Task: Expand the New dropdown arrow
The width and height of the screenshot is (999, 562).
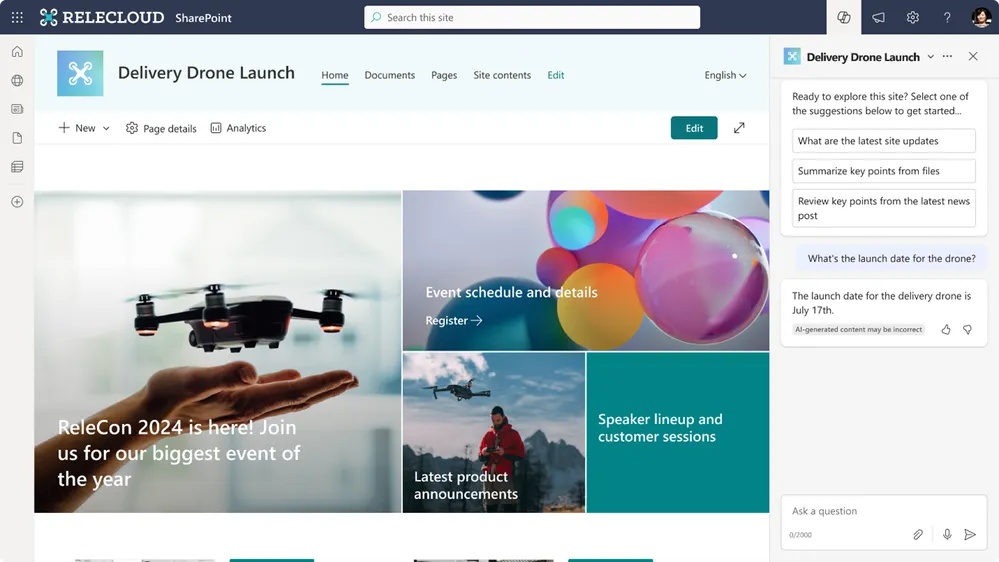Action: point(106,128)
